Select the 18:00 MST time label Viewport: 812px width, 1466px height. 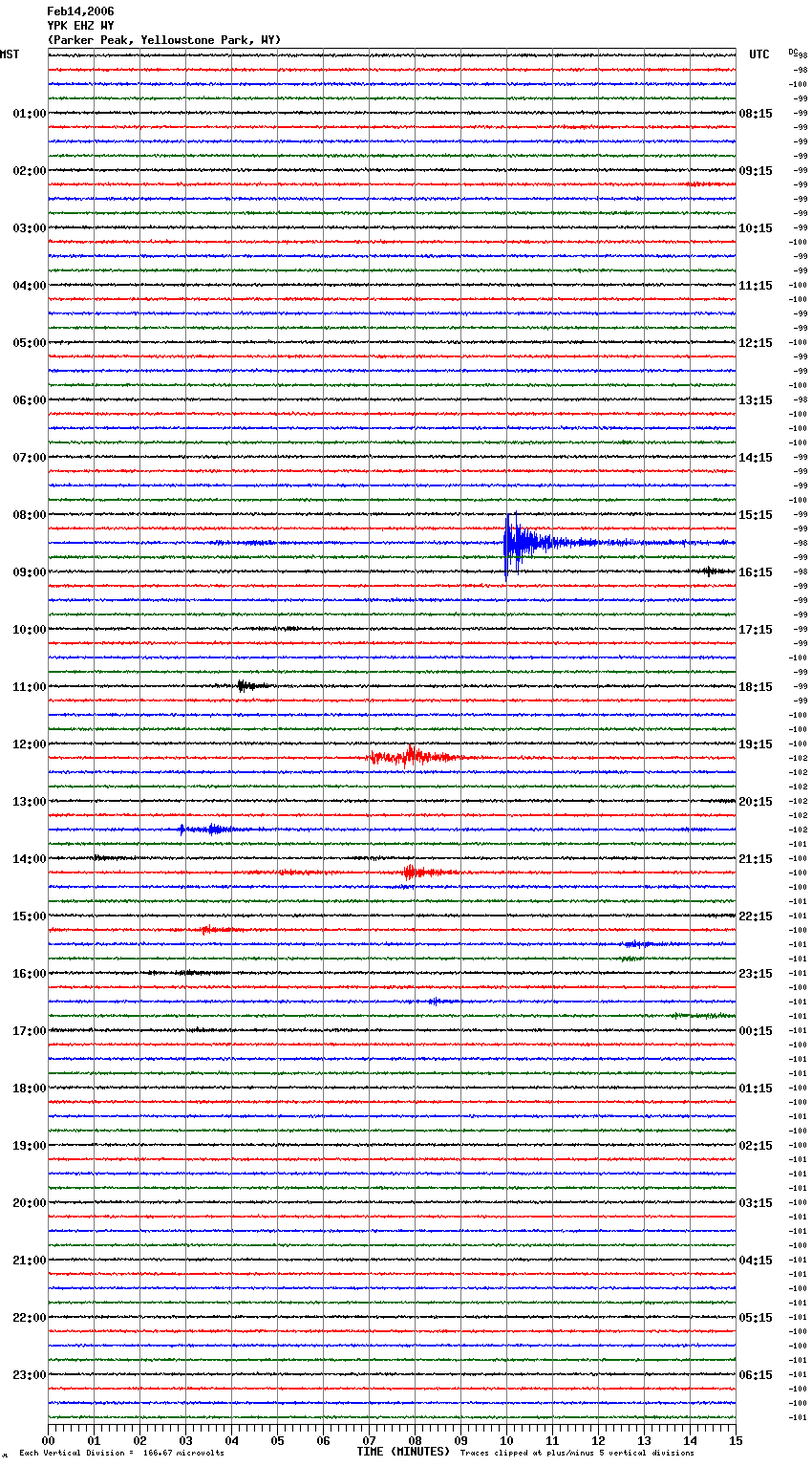coord(30,1089)
